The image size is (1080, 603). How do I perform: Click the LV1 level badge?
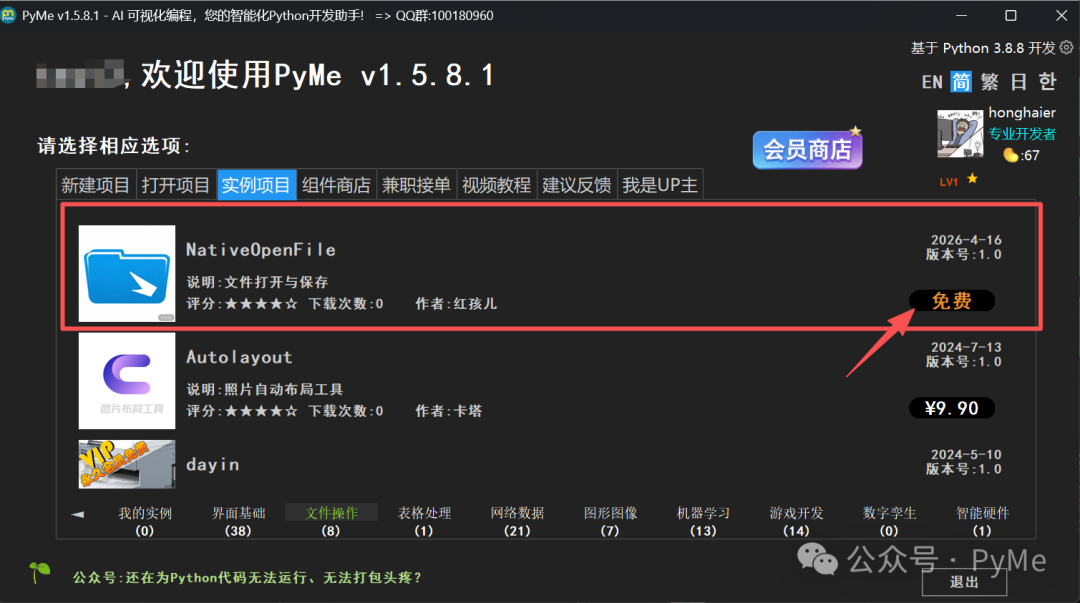[948, 182]
